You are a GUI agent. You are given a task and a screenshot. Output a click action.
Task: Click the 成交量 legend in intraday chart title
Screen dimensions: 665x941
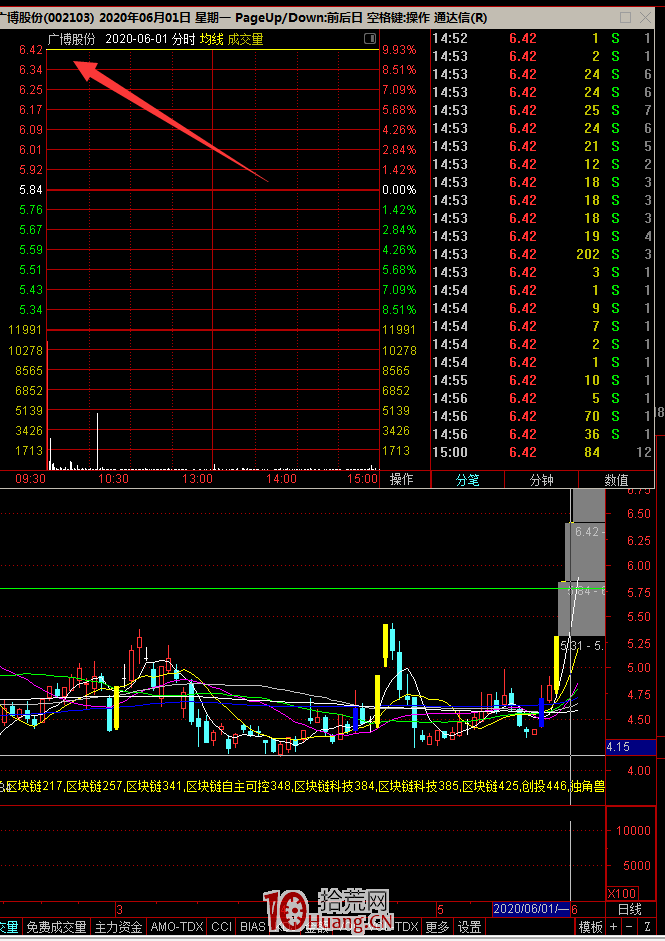coord(245,40)
